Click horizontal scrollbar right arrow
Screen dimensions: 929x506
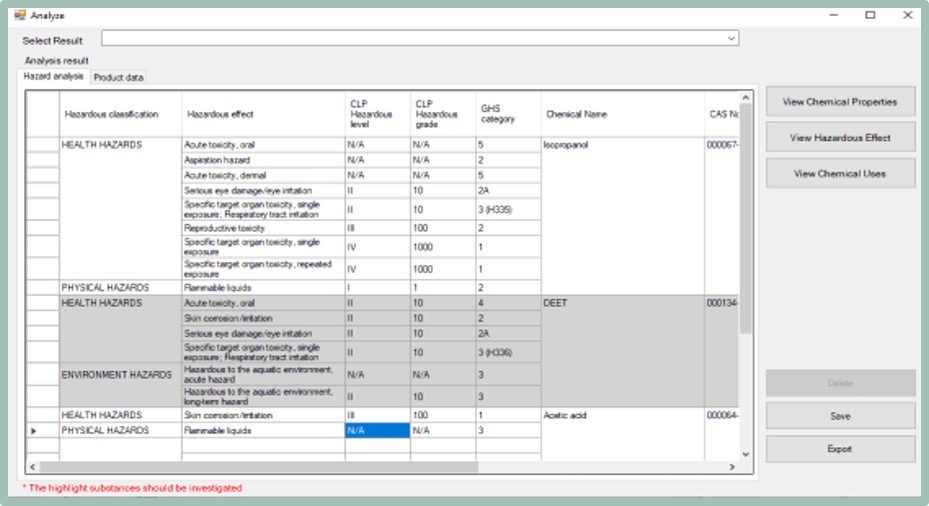coord(732,467)
